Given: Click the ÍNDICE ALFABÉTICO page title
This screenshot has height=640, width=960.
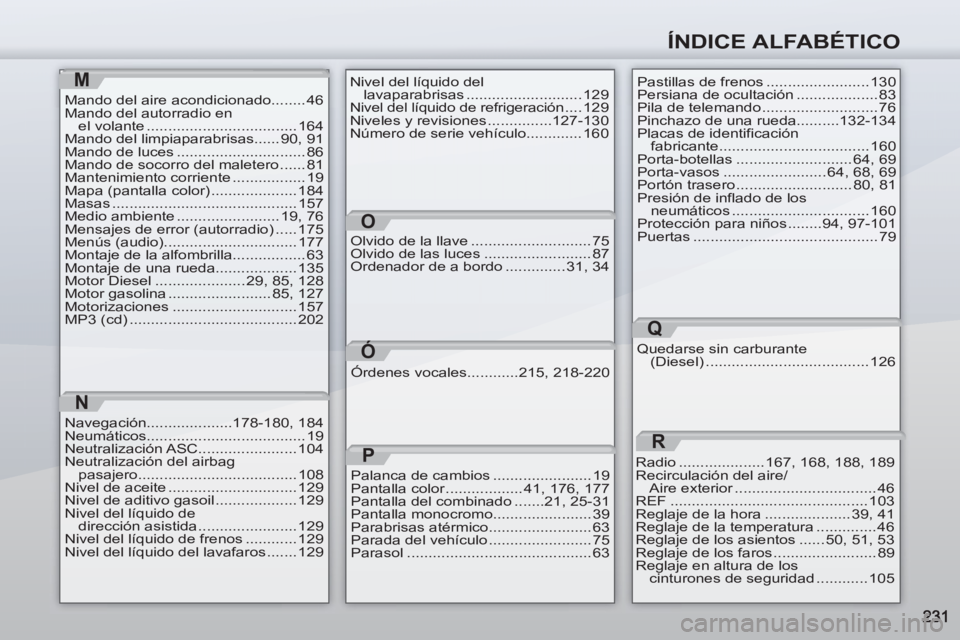Looking at the screenshot, I should [x=784, y=41].
